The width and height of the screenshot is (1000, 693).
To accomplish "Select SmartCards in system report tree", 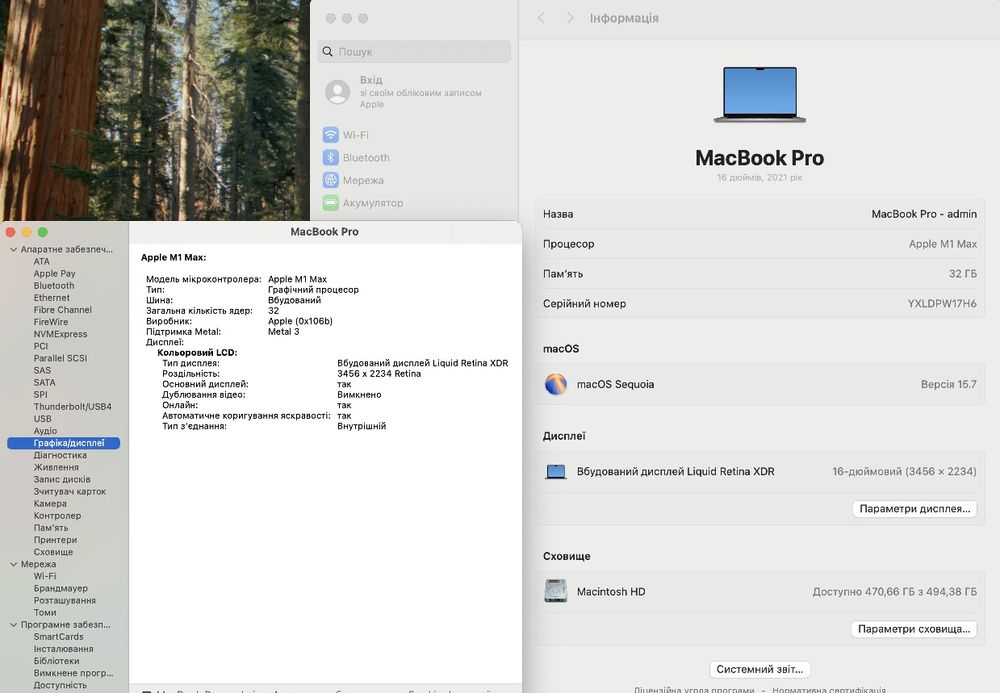I will click(x=58, y=637).
